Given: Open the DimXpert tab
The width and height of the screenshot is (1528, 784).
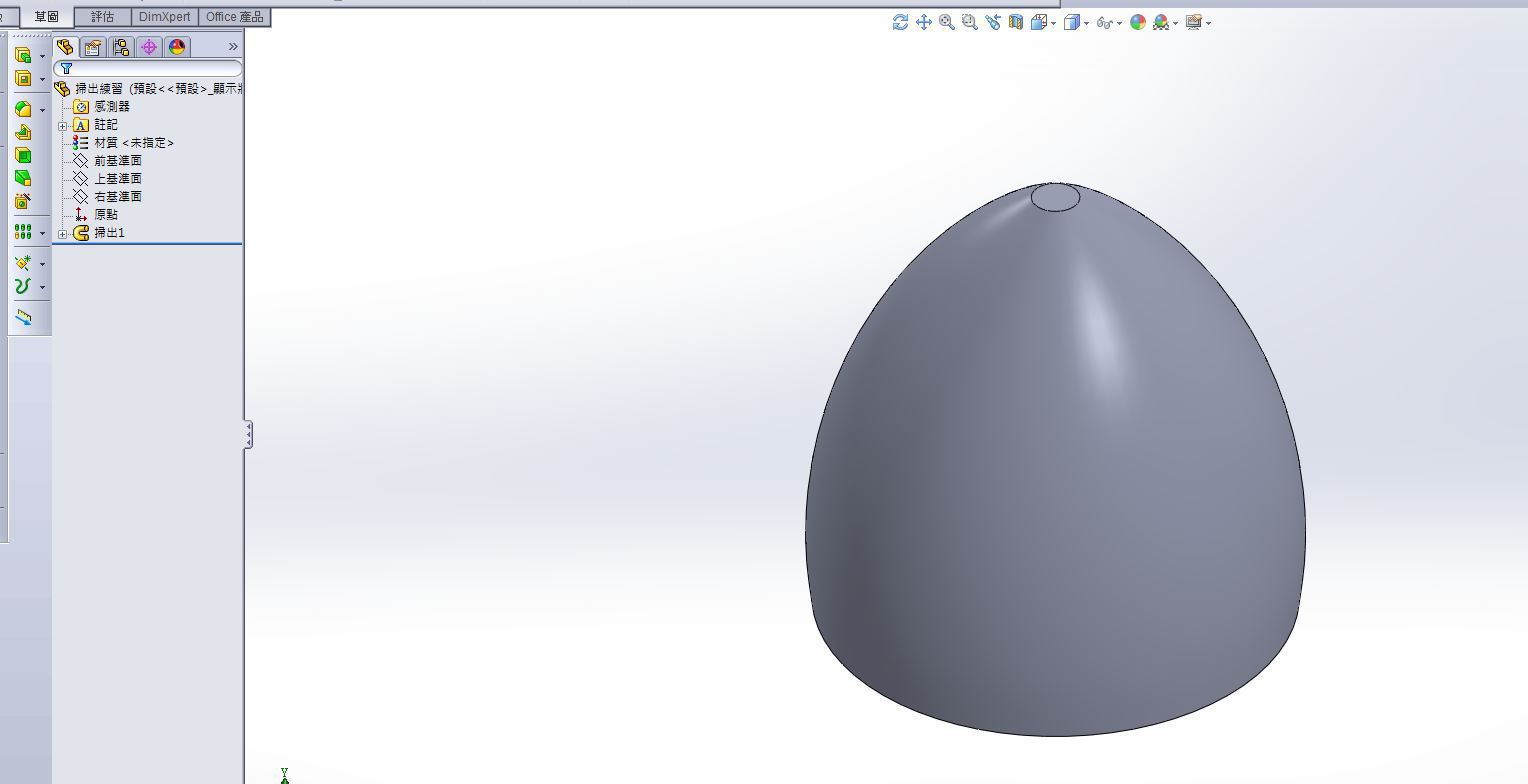Looking at the screenshot, I should (165, 17).
